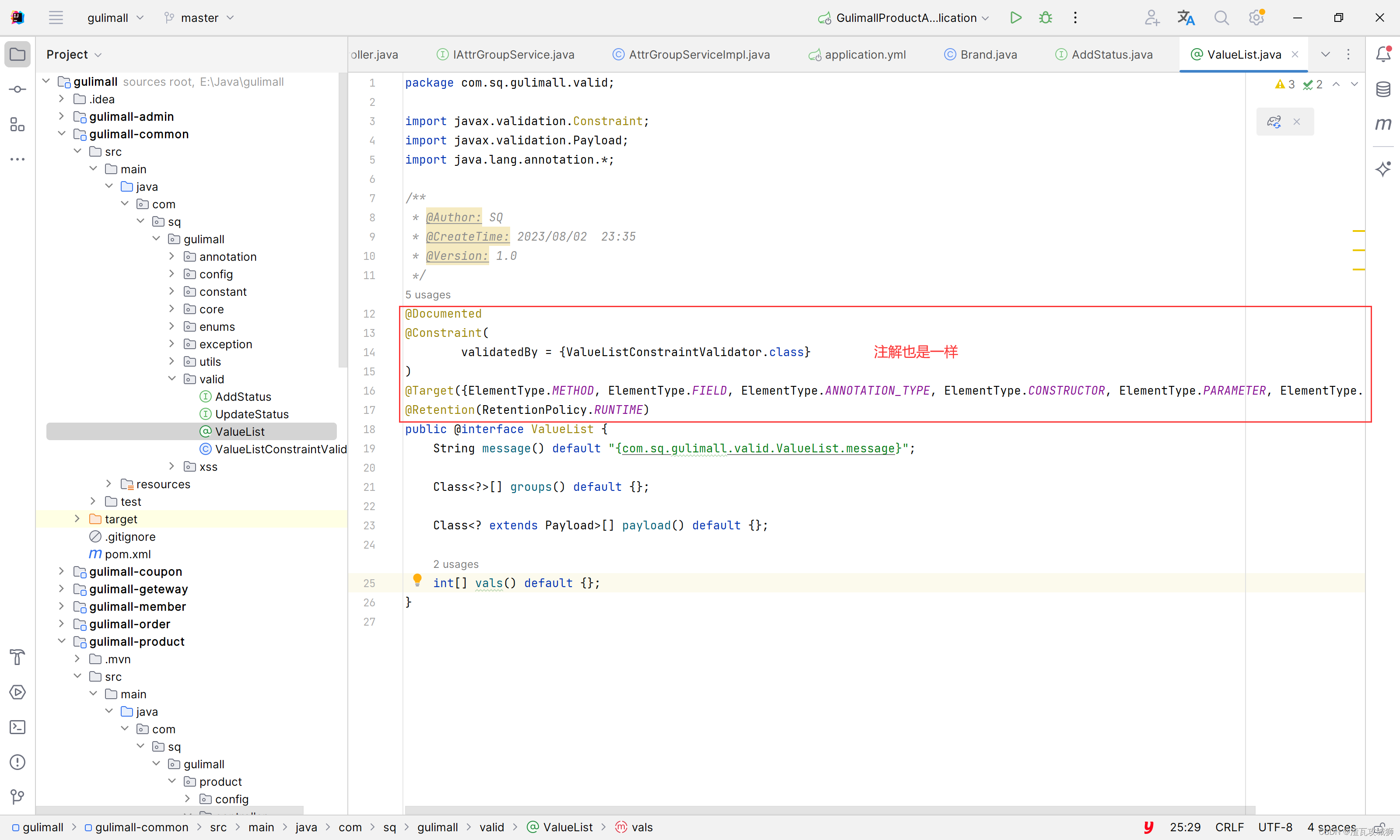This screenshot has width=1400, height=840.
Task: Run the GulimallProductApplication configuration
Action: [1016, 17]
